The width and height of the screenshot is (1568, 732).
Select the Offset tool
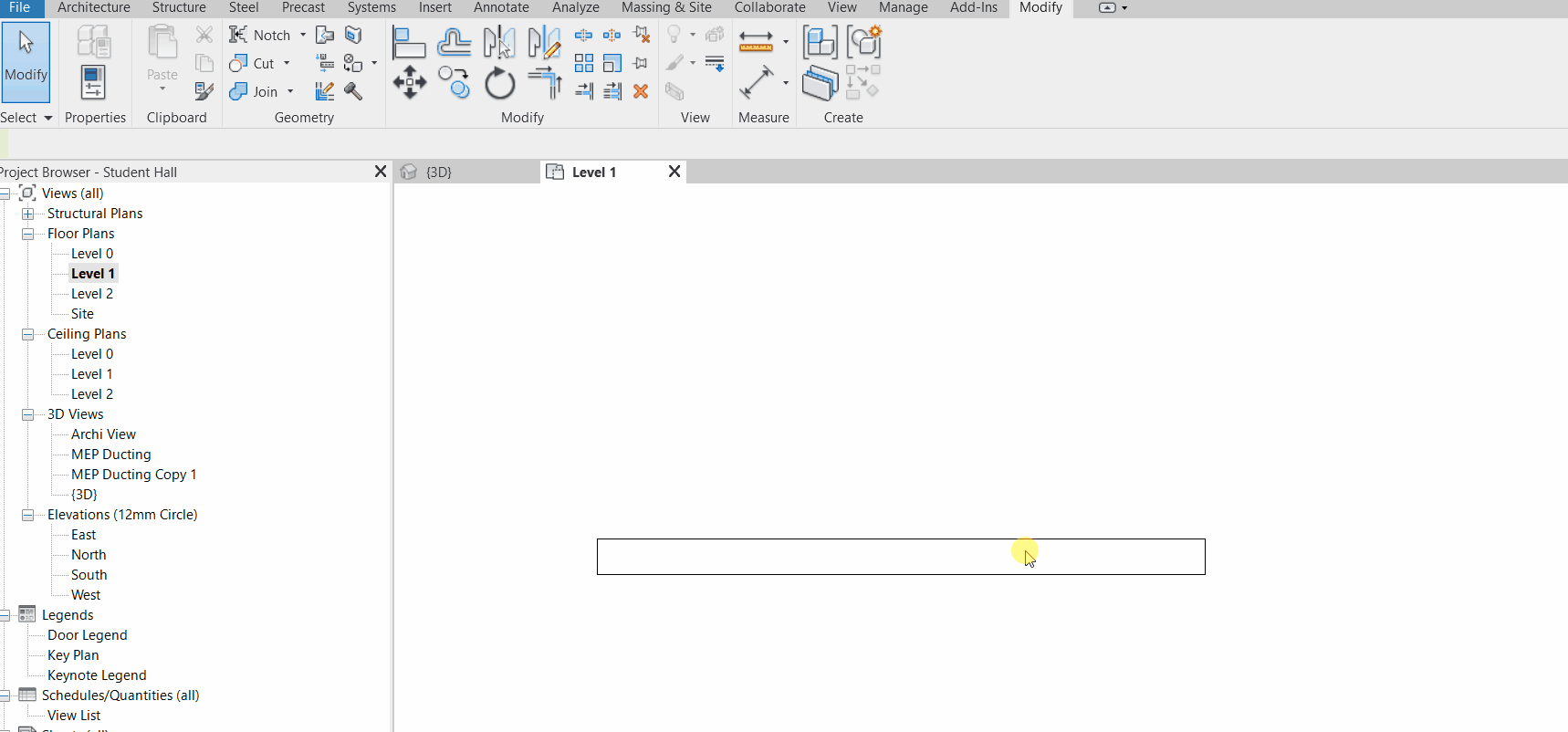click(x=454, y=43)
